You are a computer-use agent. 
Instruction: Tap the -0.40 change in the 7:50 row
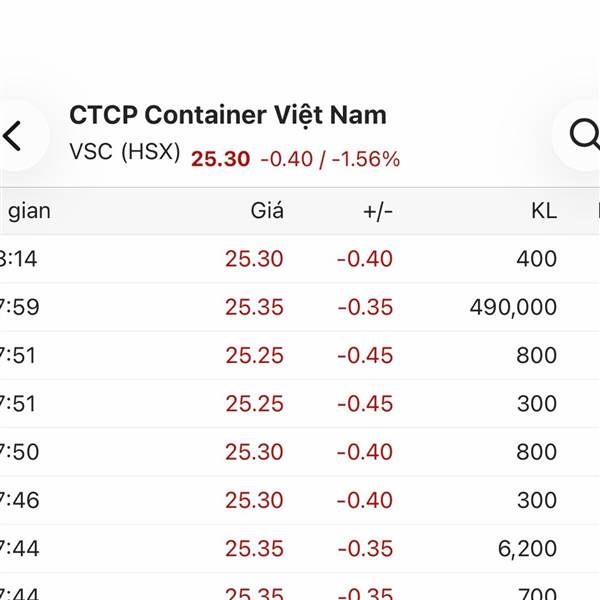365,451
